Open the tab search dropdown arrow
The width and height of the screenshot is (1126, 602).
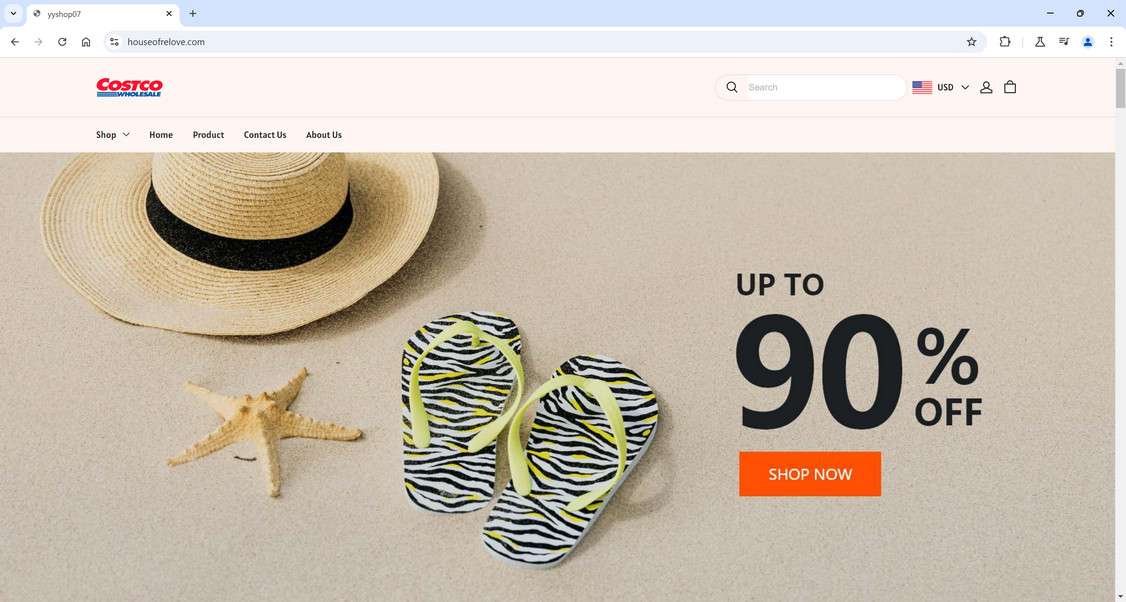(13, 13)
